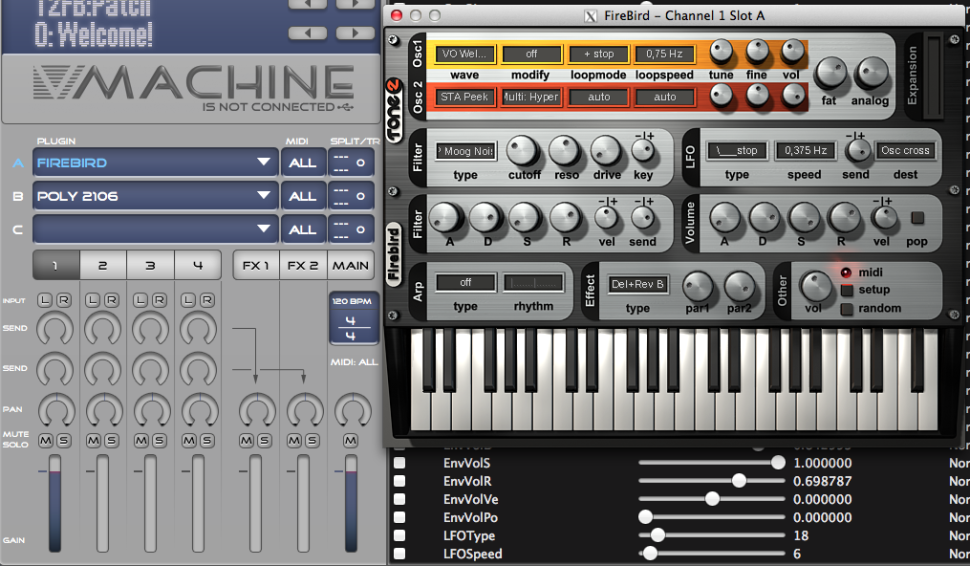
Task: Click the next patch arrow button
Action: pos(355,33)
